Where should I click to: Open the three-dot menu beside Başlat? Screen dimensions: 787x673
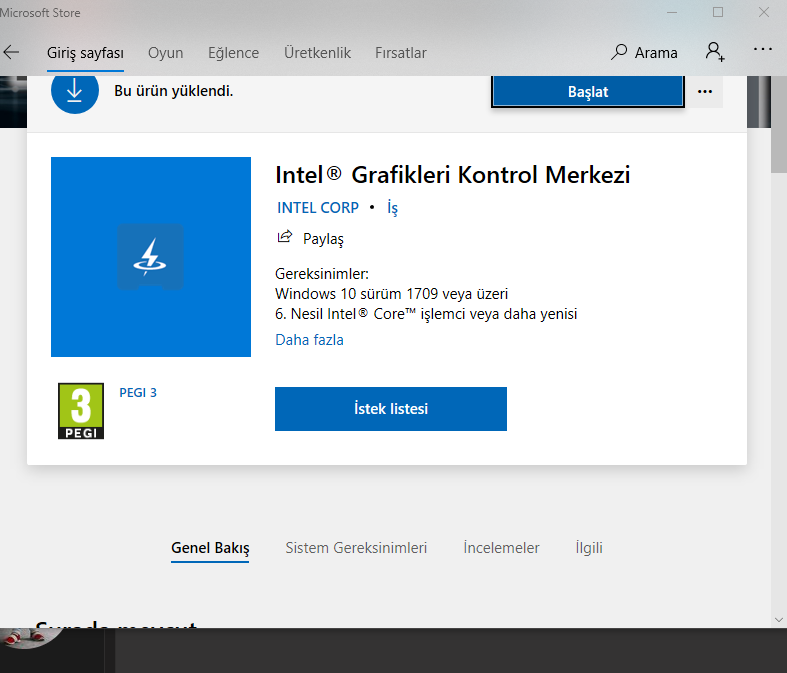[705, 91]
